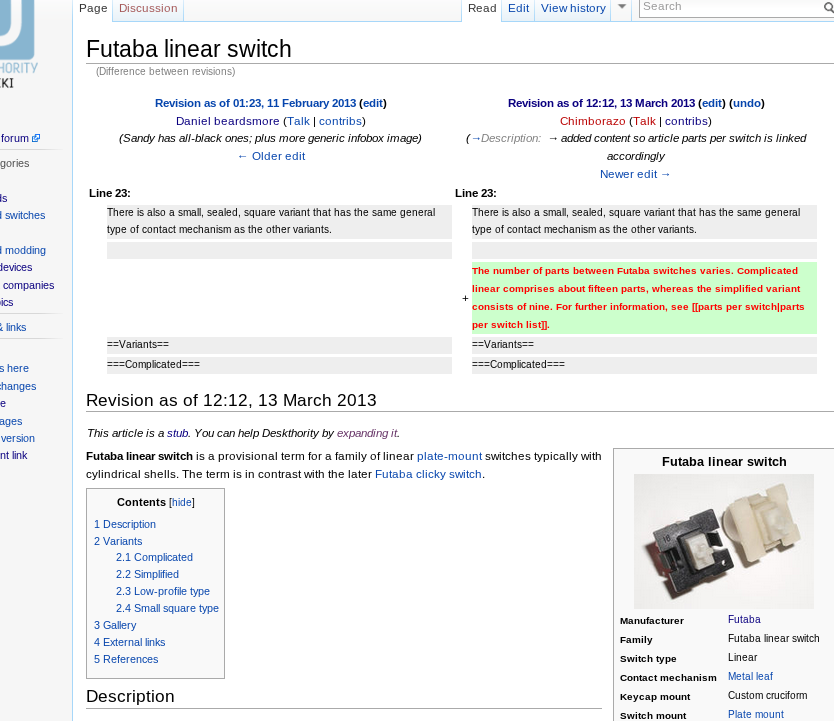Switch to the Discussion tab

[x=148, y=8]
